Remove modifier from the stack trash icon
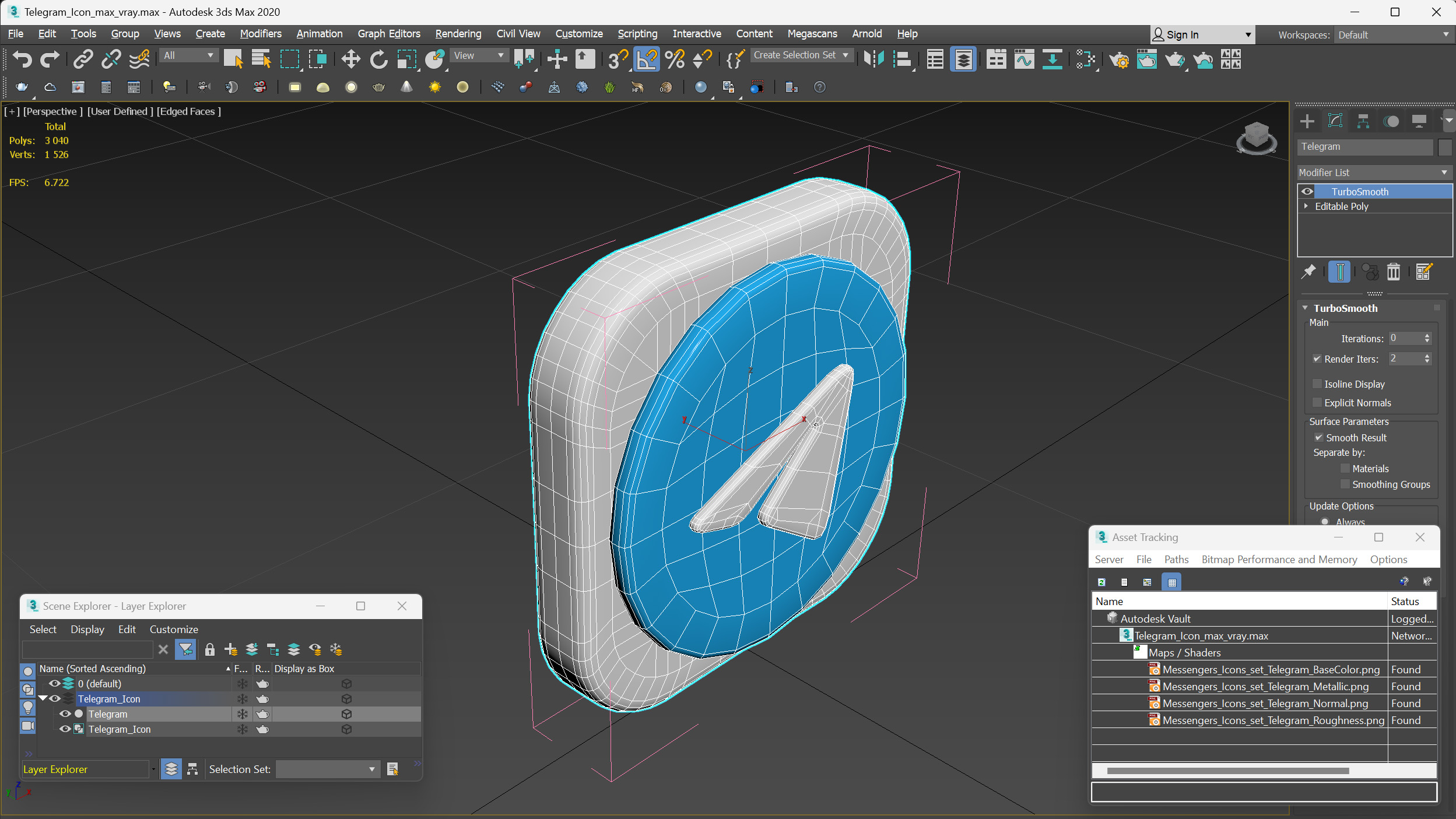The width and height of the screenshot is (1456, 819). click(x=1393, y=272)
